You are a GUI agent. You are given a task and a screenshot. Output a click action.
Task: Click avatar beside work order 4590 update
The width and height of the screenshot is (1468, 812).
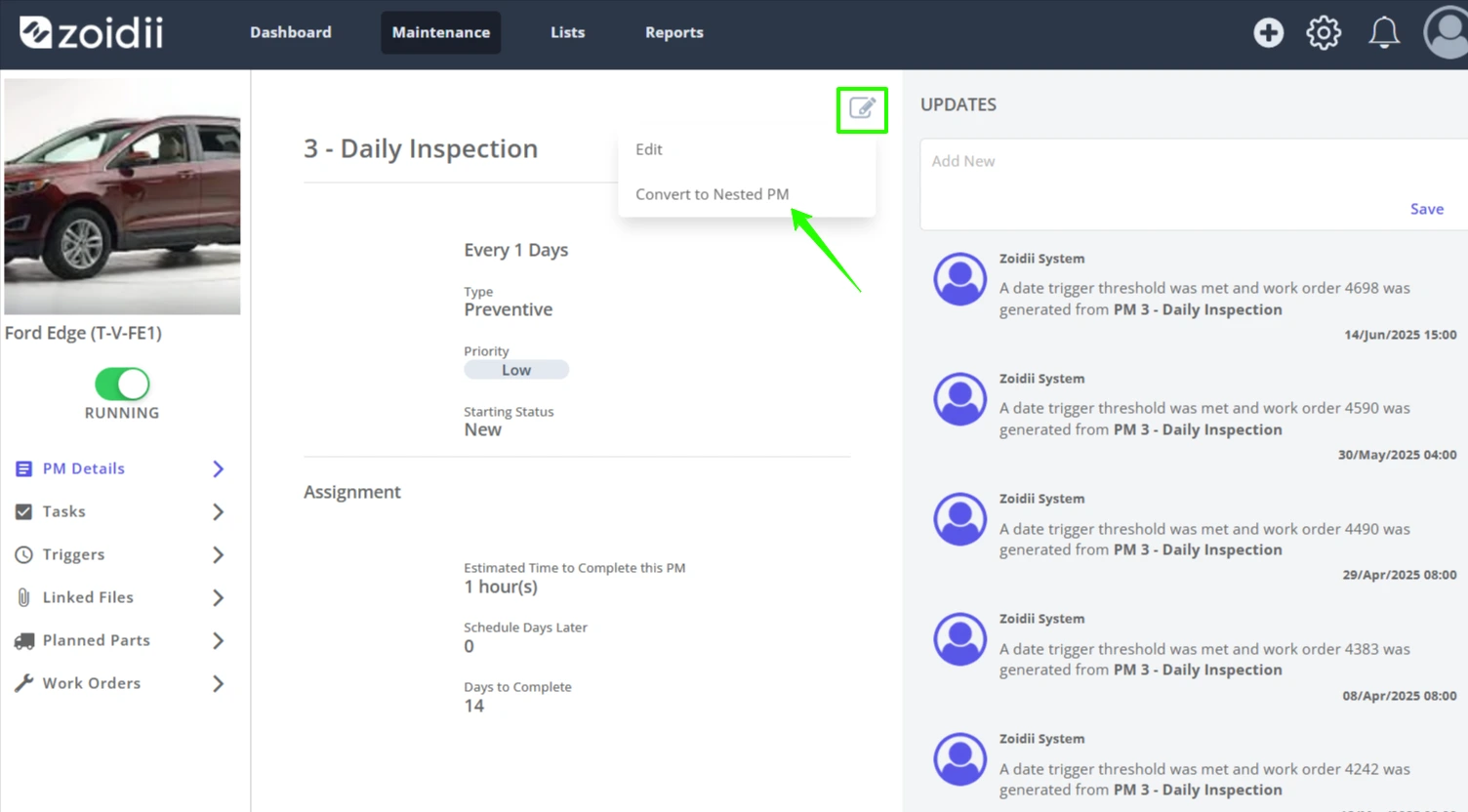point(959,399)
